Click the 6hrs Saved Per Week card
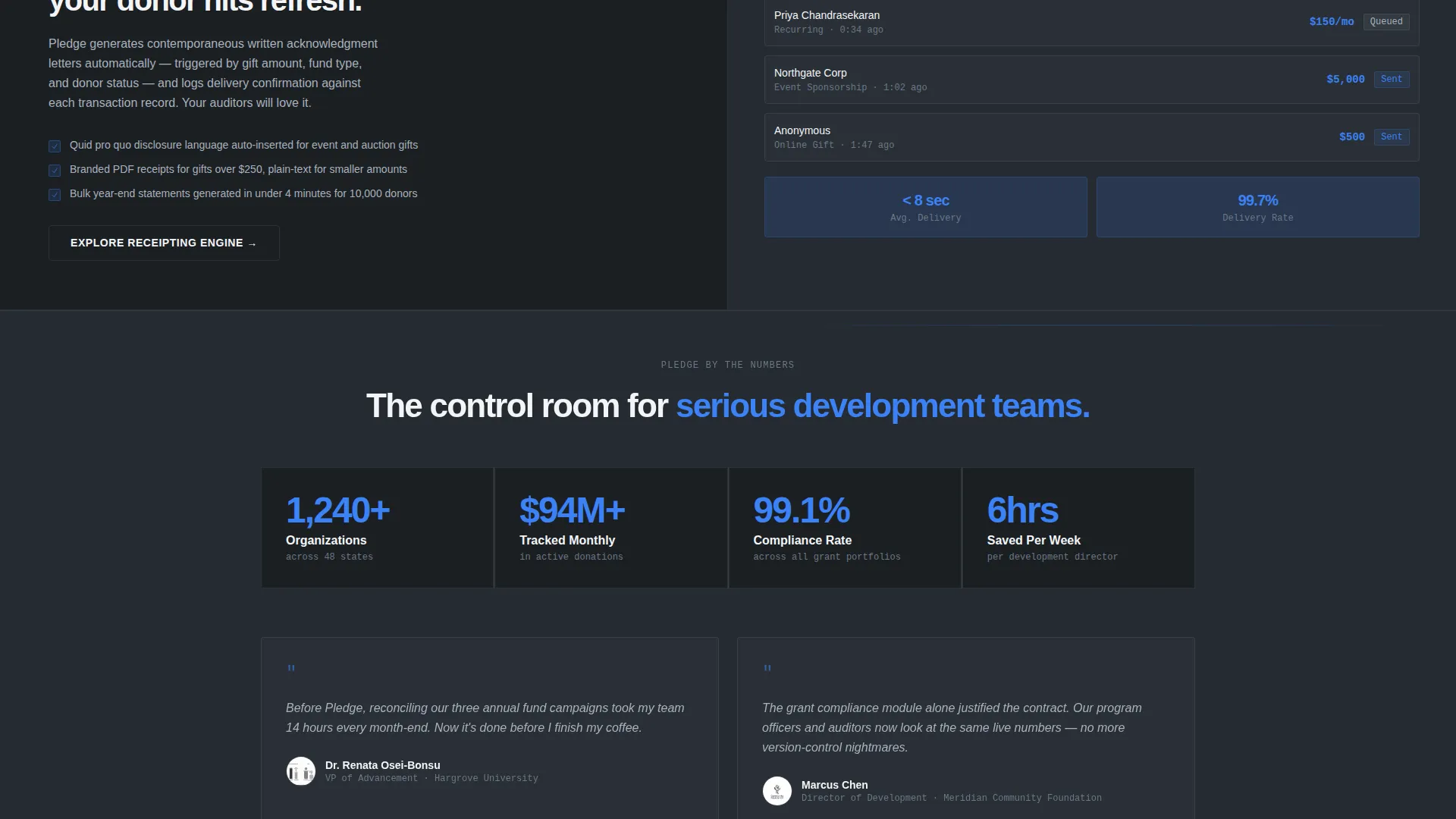Viewport: 1456px width, 819px height. [1078, 528]
